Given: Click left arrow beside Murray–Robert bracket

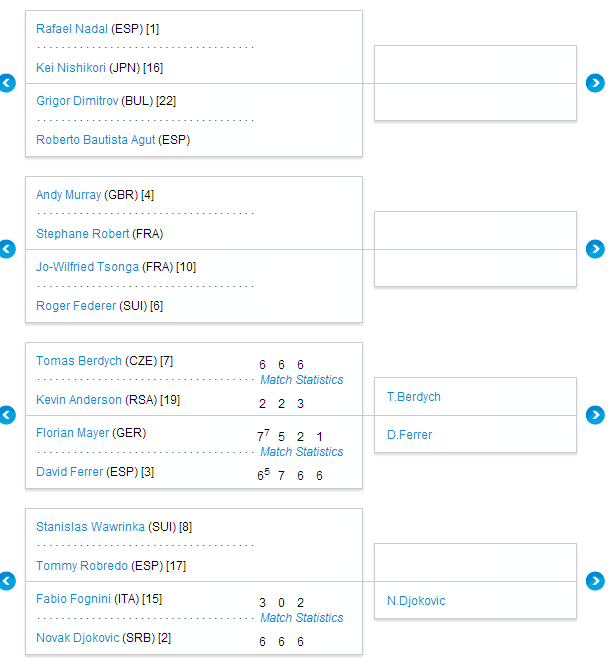Looking at the screenshot, I should click(x=8, y=249).
